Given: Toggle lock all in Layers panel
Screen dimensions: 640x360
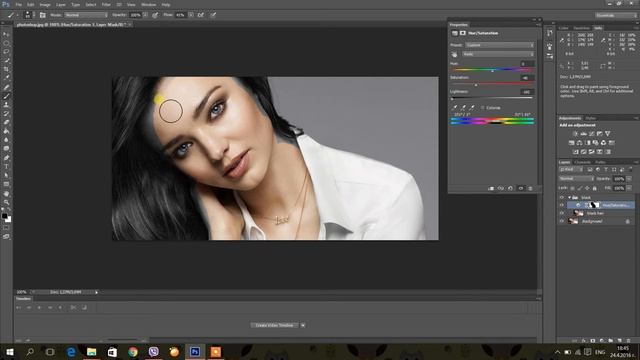Looking at the screenshot, I should 595,188.
